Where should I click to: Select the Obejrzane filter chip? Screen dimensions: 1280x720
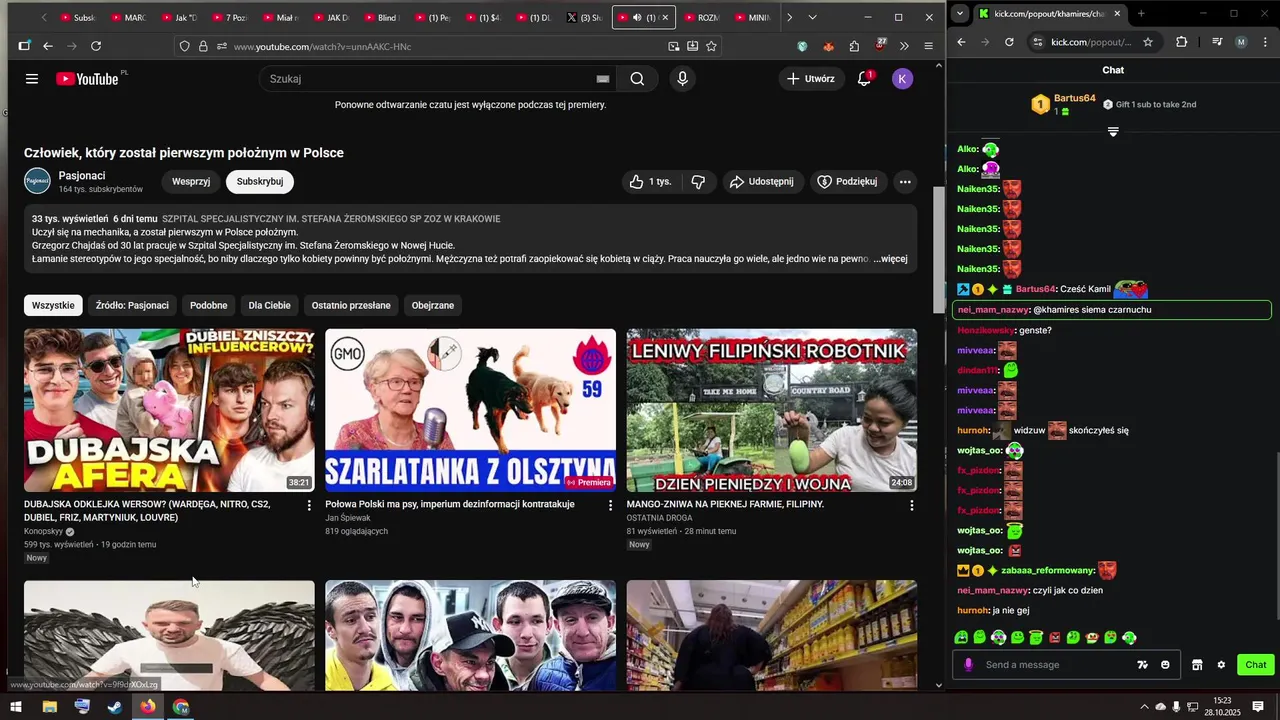coord(433,305)
